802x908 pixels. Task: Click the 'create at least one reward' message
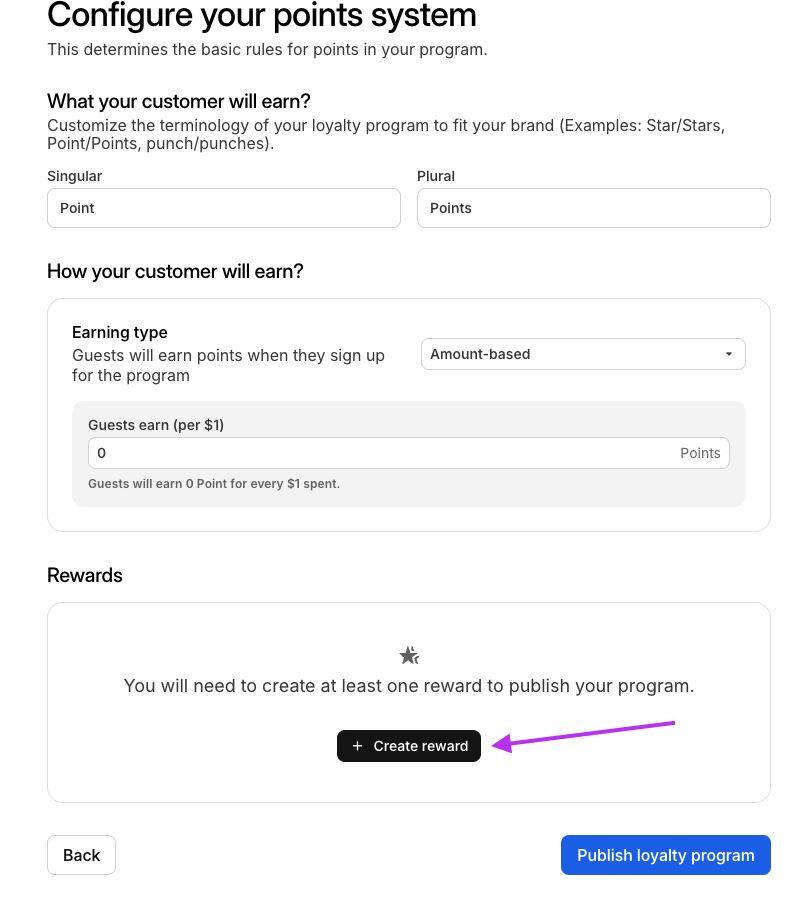(408, 686)
